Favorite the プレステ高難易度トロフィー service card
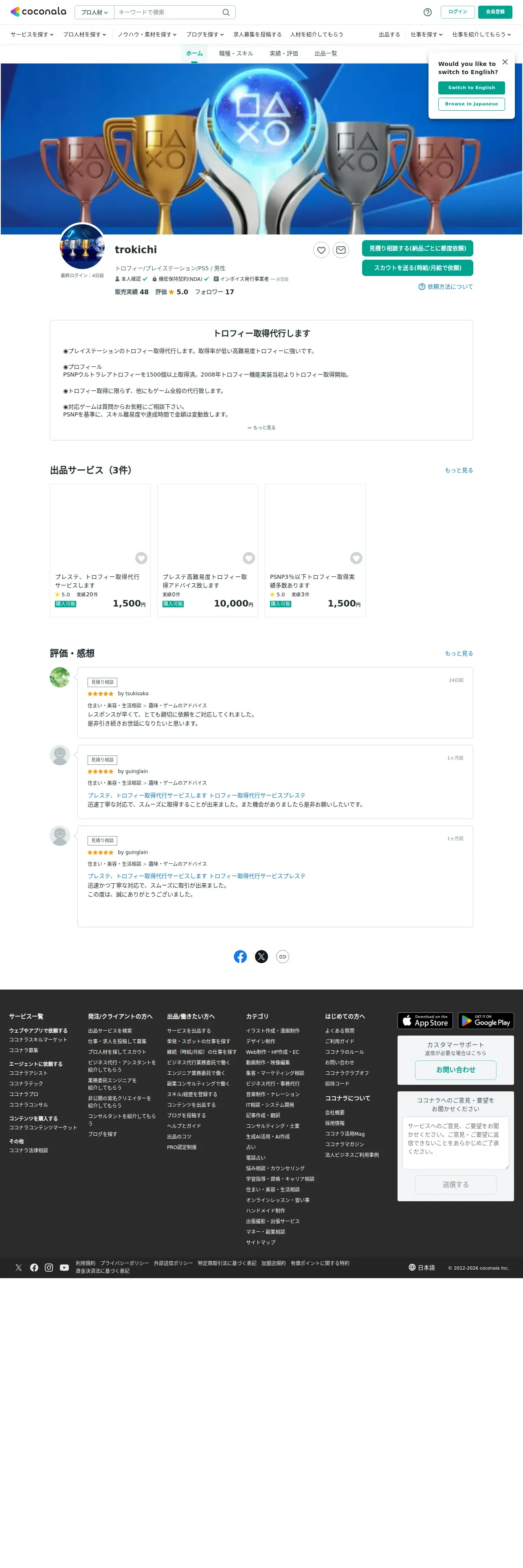The image size is (523, 1568). pos(249,558)
